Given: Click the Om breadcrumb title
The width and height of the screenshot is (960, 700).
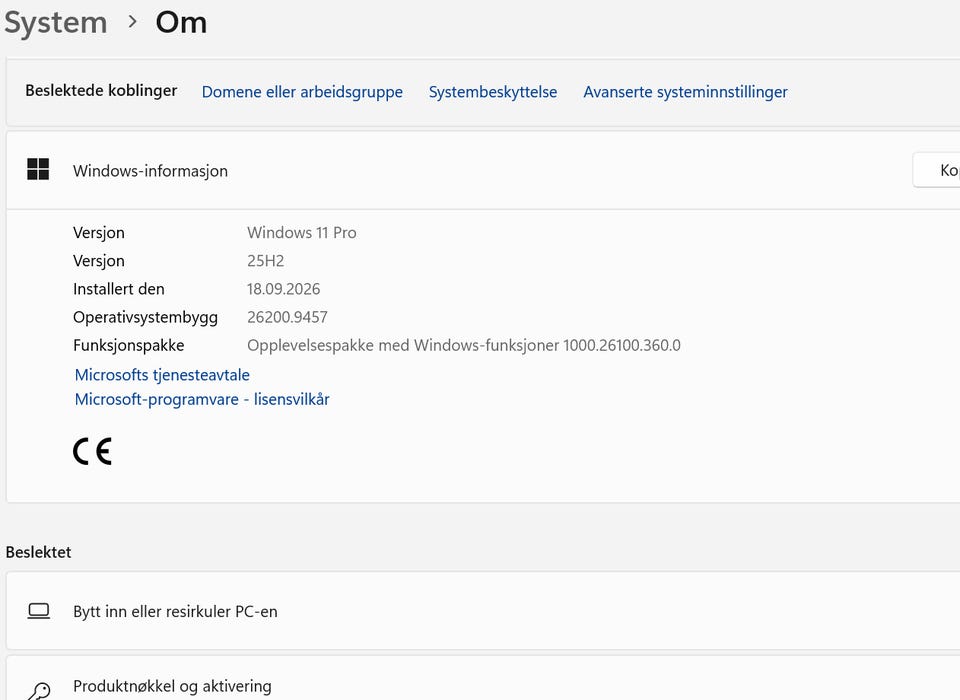Looking at the screenshot, I should click(x=181, y=23).
